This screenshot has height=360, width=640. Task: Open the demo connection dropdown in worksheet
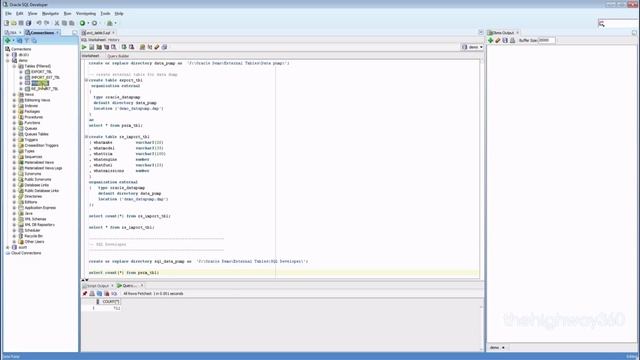tap(473, 47)
